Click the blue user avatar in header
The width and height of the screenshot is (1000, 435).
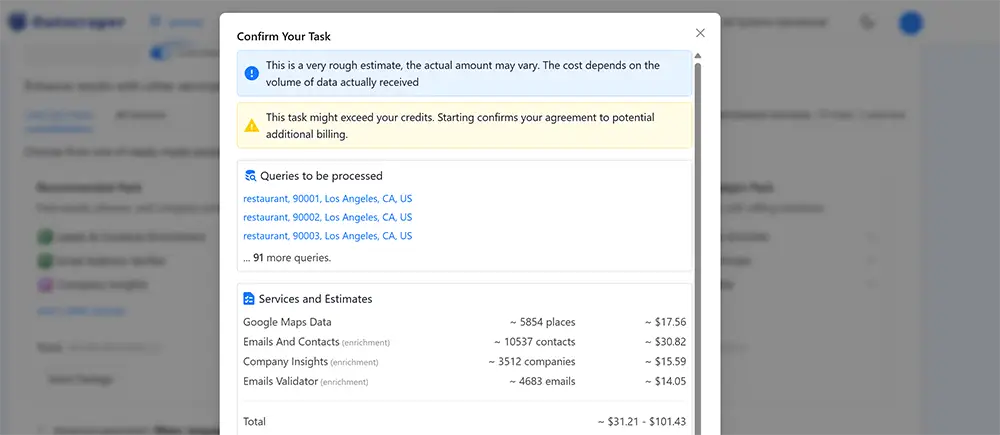[911, 23]
